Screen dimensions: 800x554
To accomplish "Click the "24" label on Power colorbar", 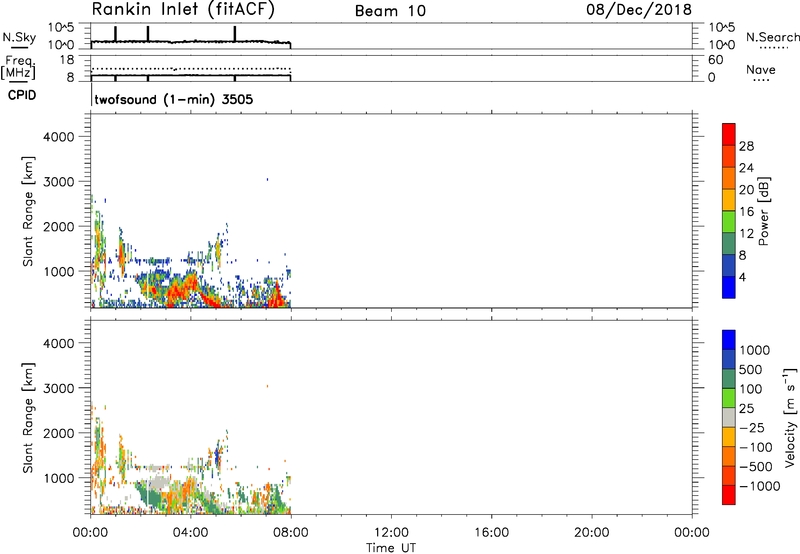I will point(746,168).
